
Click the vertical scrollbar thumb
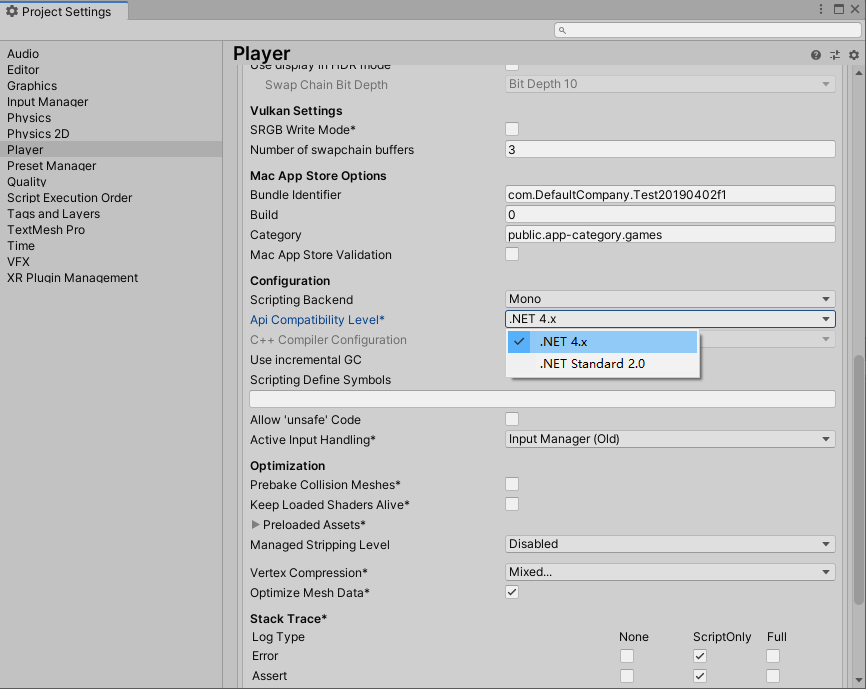(x=858, y=478)
